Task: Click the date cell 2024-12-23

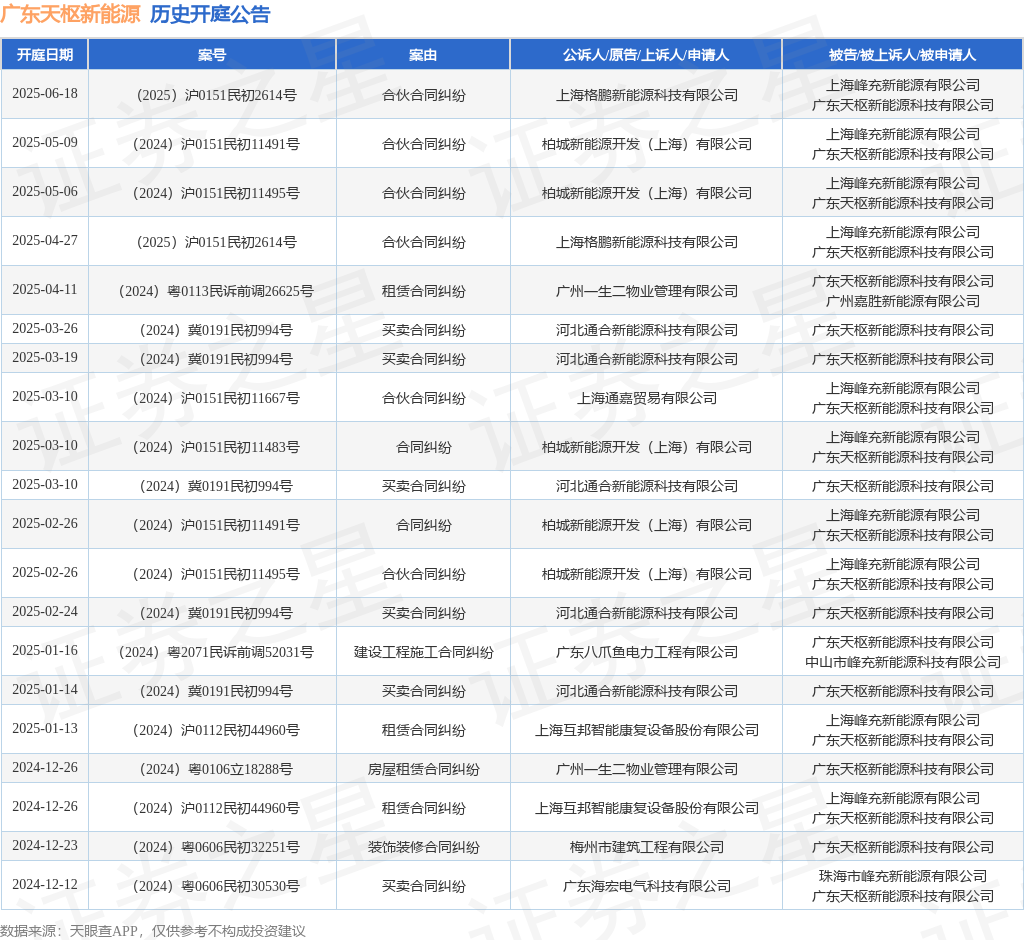Action: pyautogui.click(x=44, y=845)
